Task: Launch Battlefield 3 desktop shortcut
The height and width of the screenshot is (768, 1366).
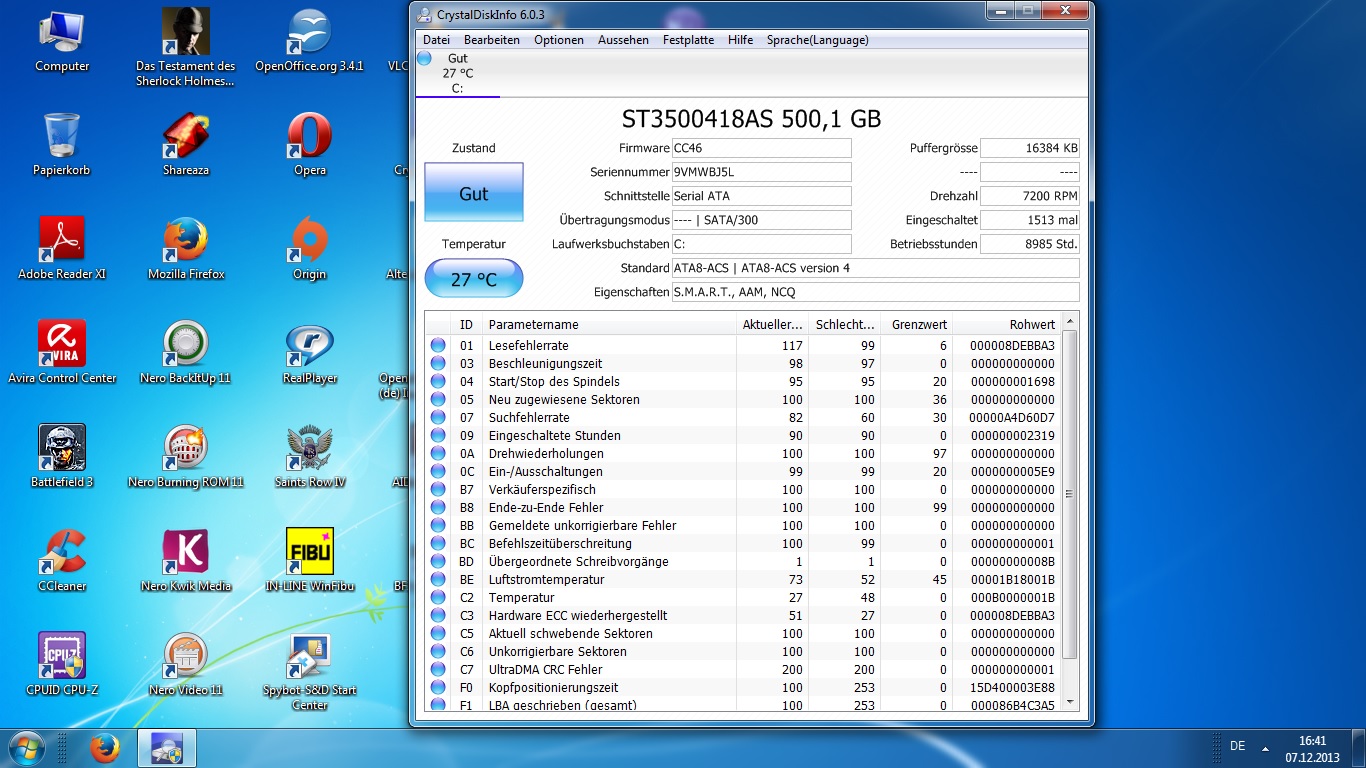Action: click(x=62, y=456)
